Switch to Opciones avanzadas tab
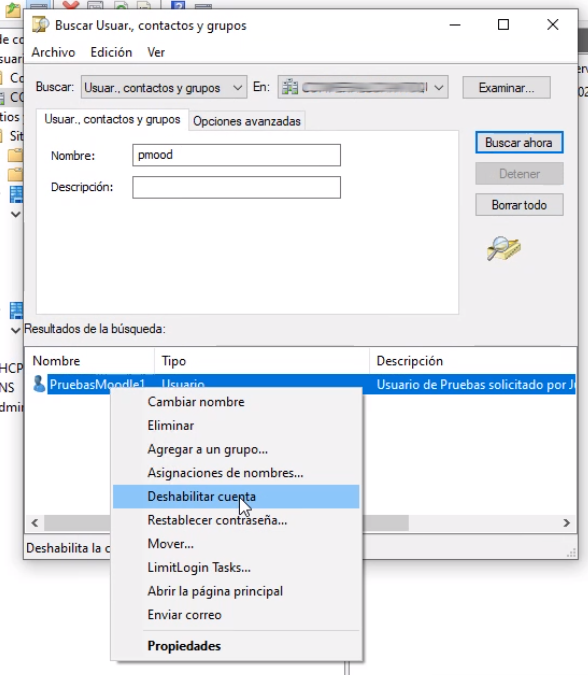Viewport: 588px width, 675px height. tap(247, 121)
